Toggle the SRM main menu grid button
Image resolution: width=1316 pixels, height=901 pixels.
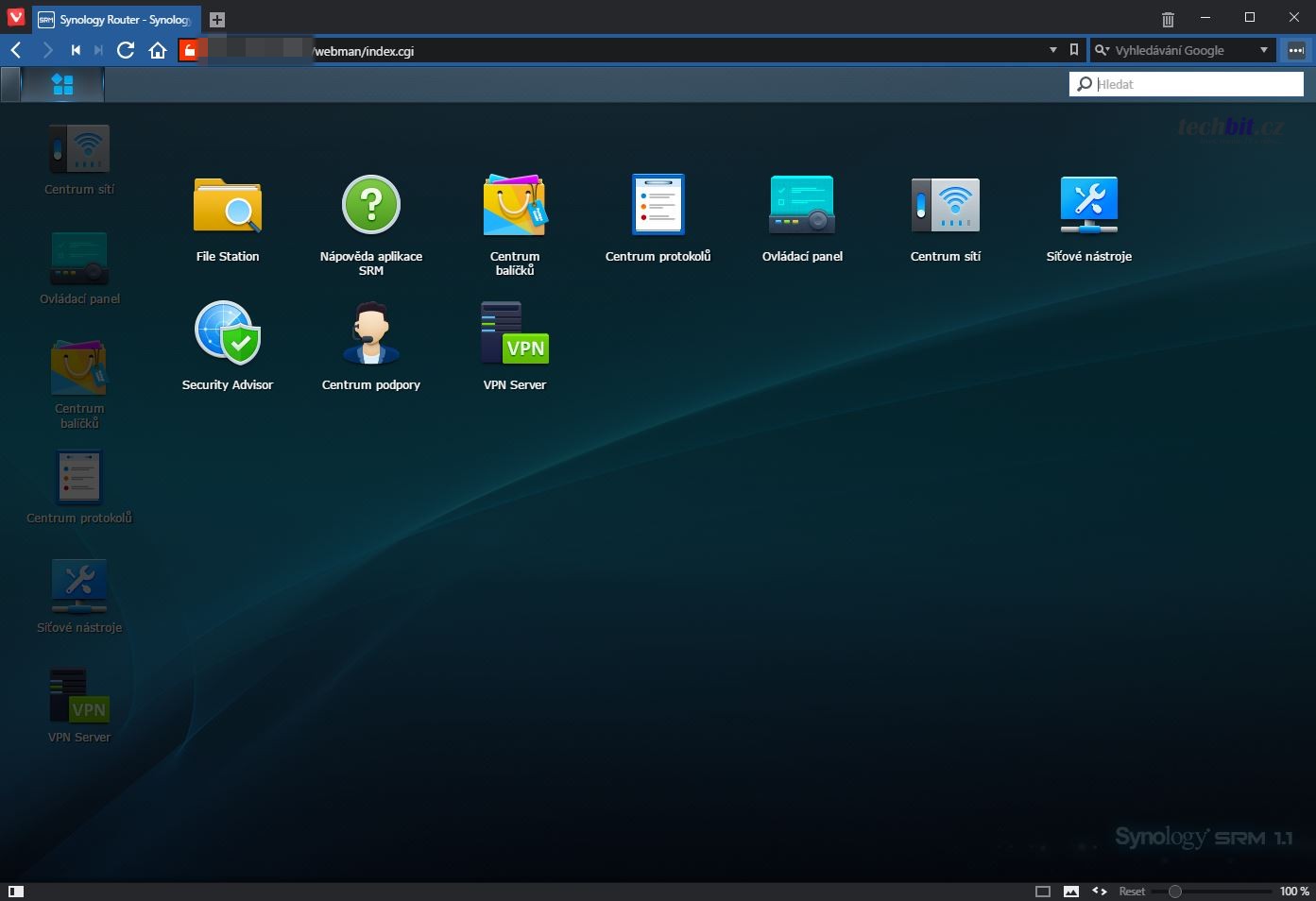pyautogui.click(x=63, y=85)
